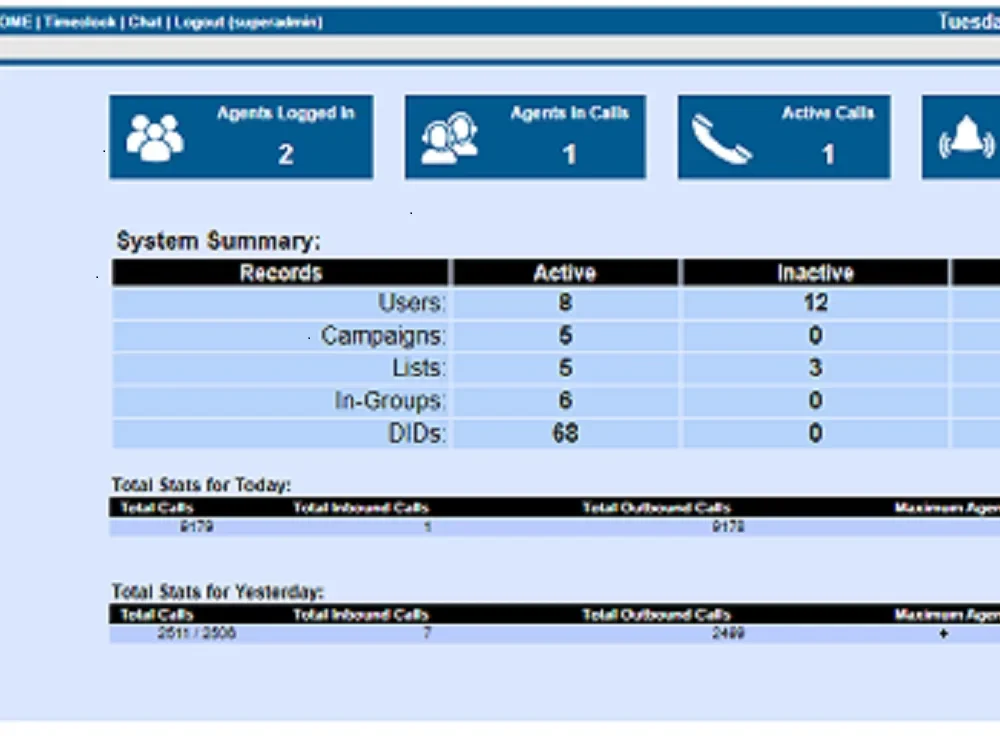Select the In-Groups row label
Screen dimensions: 1000x750
click(390, 401)
